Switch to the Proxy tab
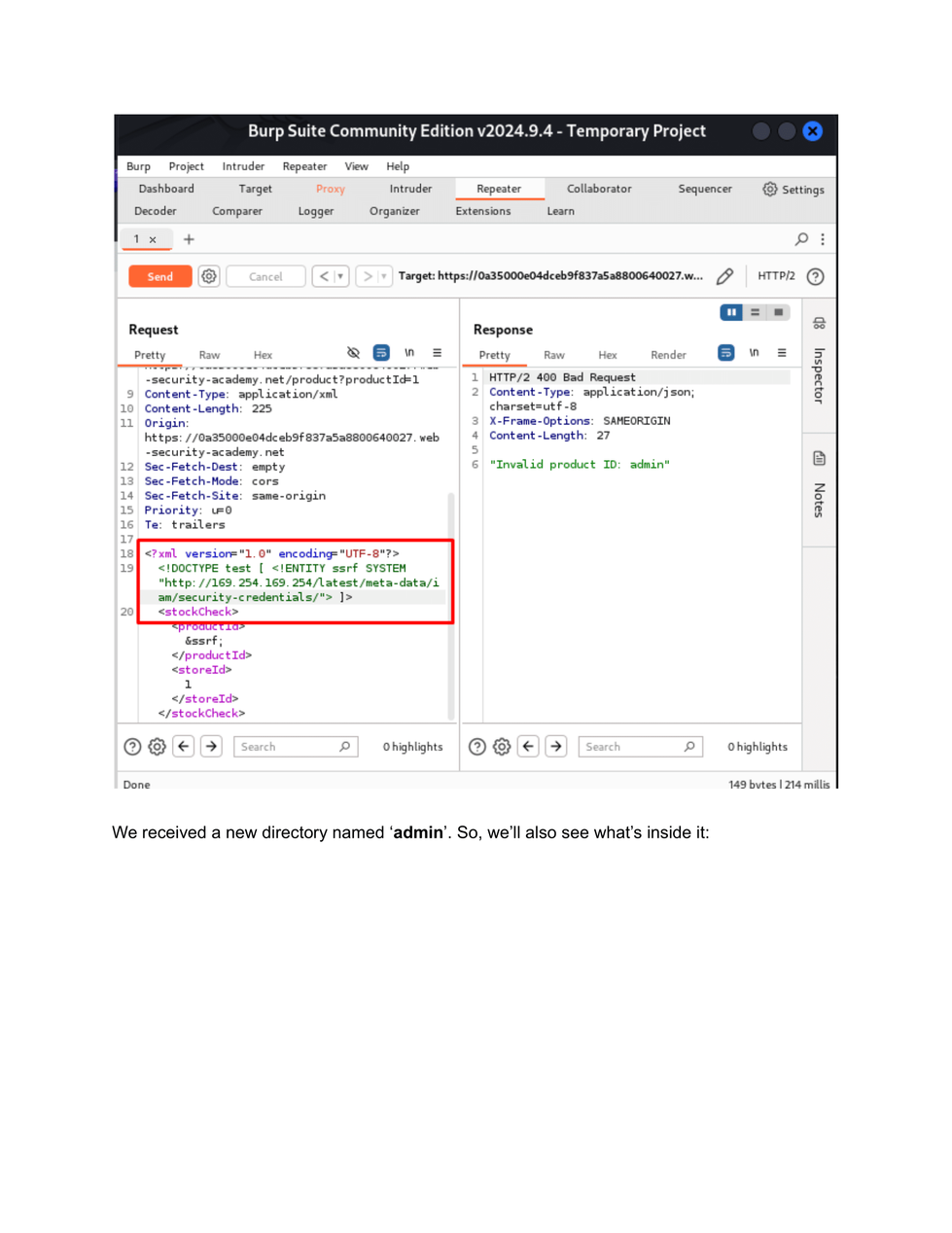Screen dimensions: 952x1233 (331, 189)
